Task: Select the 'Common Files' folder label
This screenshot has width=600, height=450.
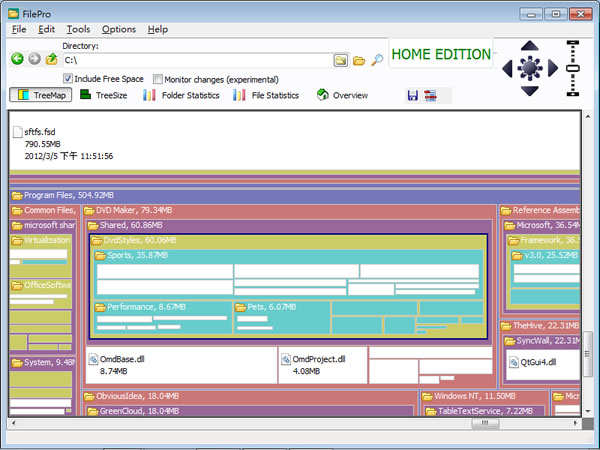Action: 50,210
